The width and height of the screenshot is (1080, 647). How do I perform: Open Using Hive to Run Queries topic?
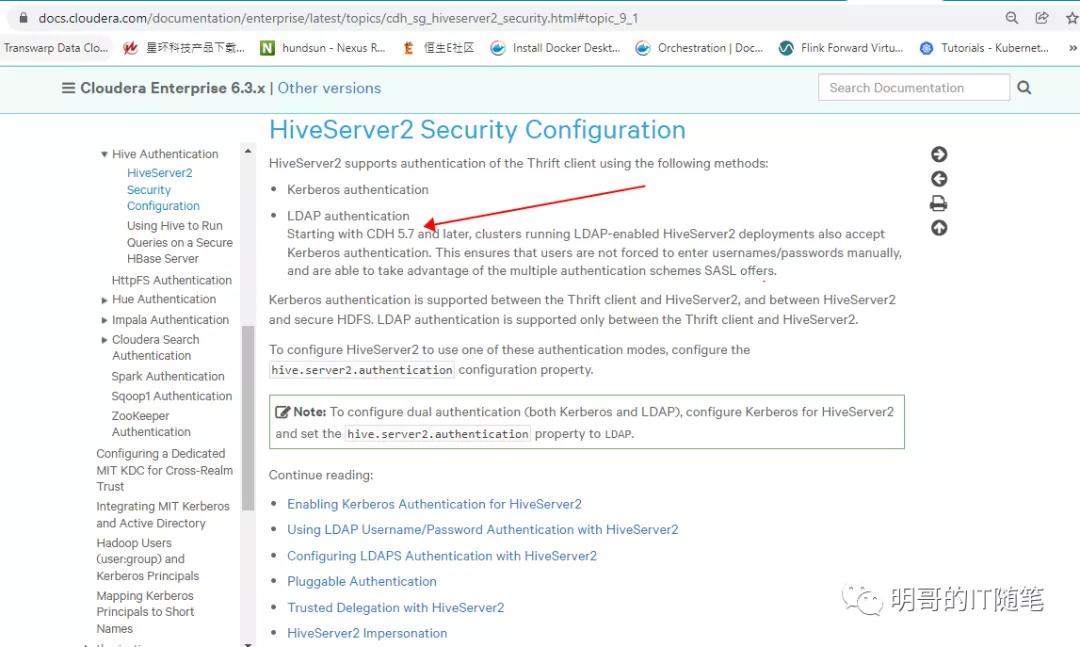(179, 242)
